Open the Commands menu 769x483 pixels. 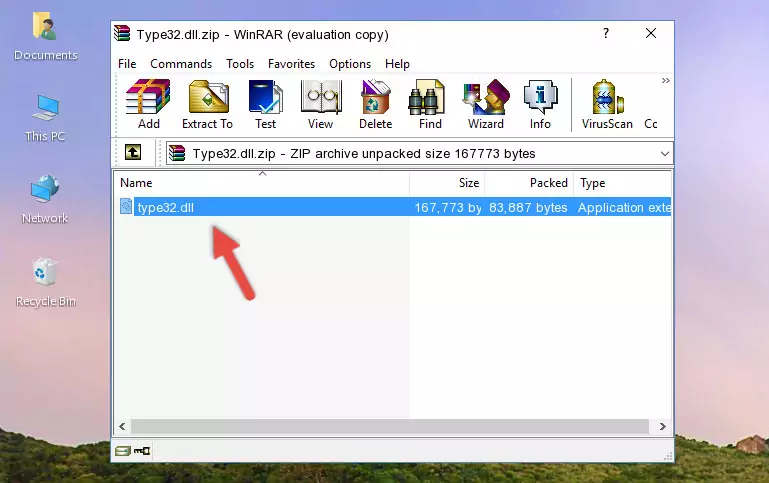click(181, 64)
